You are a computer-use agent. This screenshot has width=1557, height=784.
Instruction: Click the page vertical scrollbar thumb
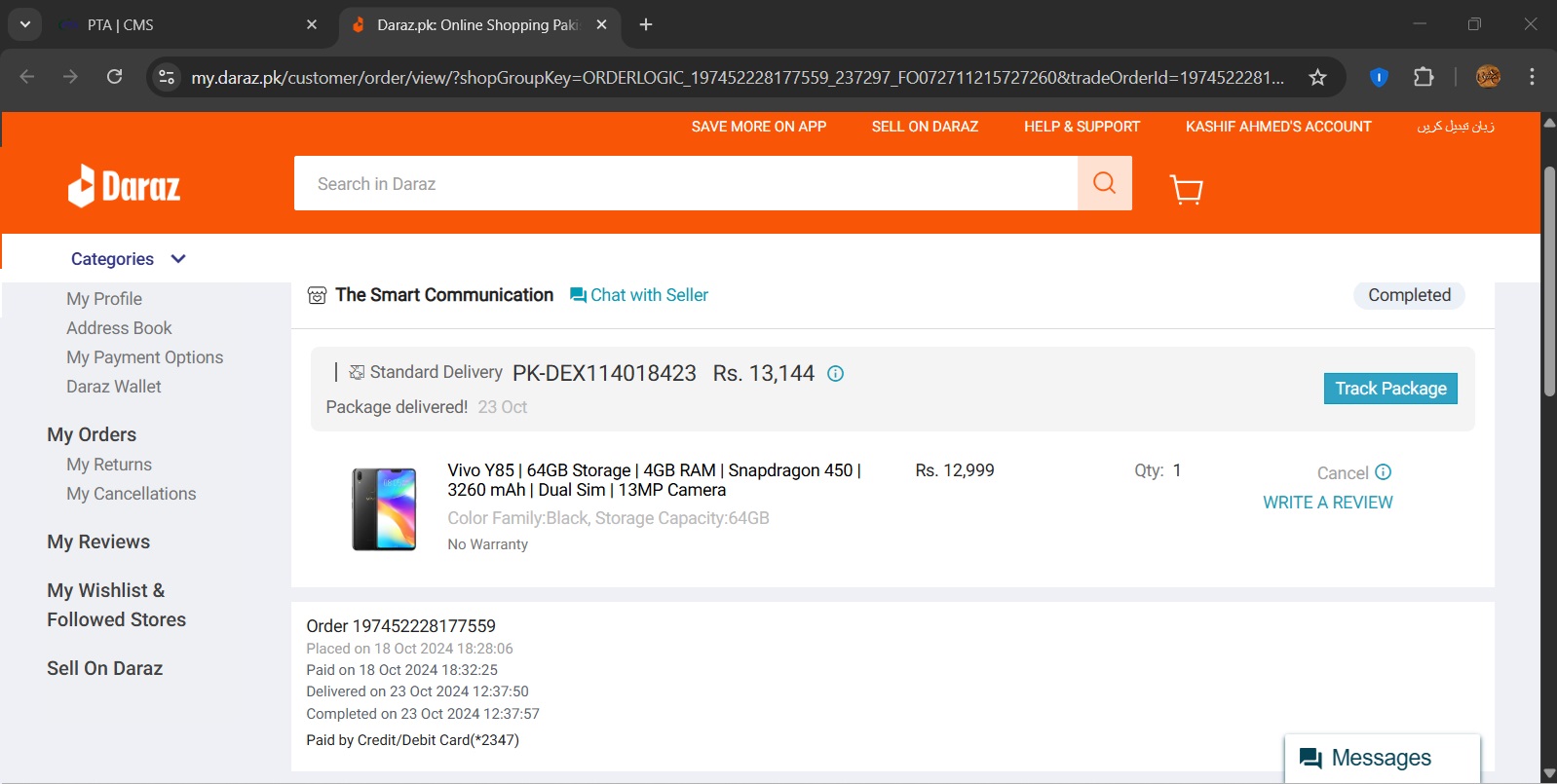coord(1549,281)
